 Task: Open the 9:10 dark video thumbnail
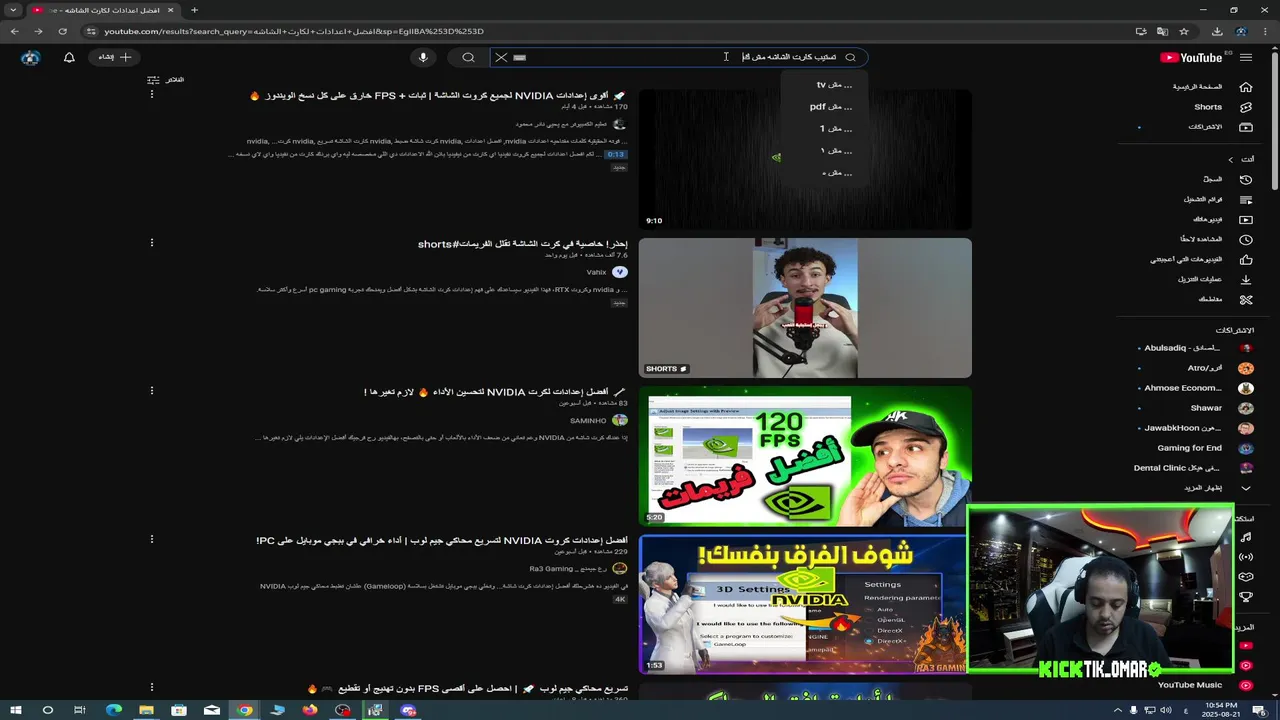click(x=805, y=160)
